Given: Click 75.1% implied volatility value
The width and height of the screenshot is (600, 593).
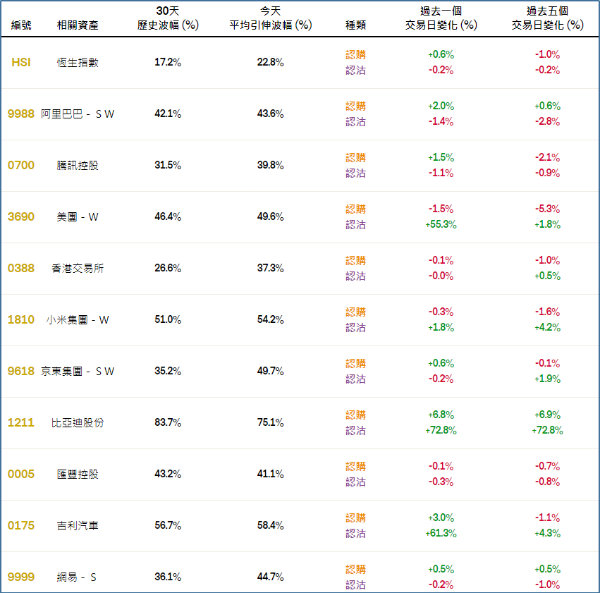Looking at the screenshot, I should pos(271,422).
